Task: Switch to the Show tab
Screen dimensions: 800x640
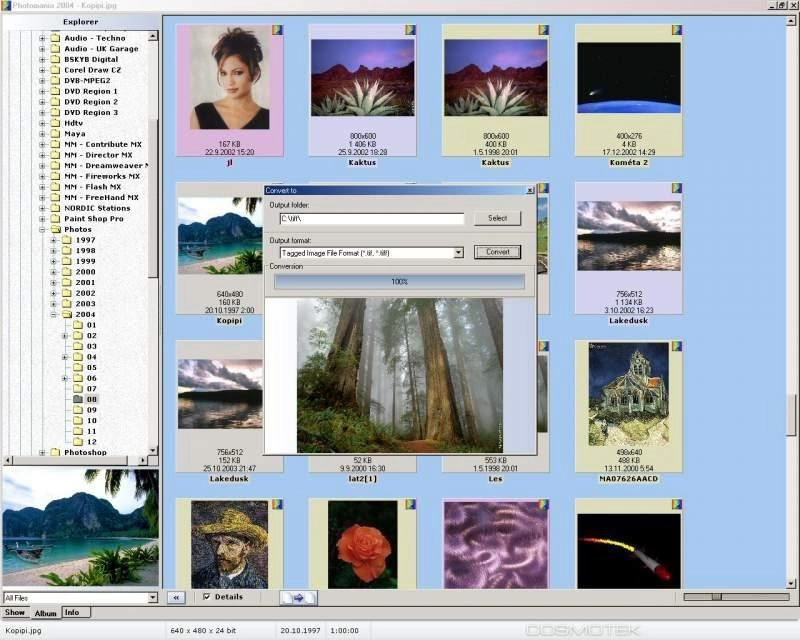Action: [15, 612]
